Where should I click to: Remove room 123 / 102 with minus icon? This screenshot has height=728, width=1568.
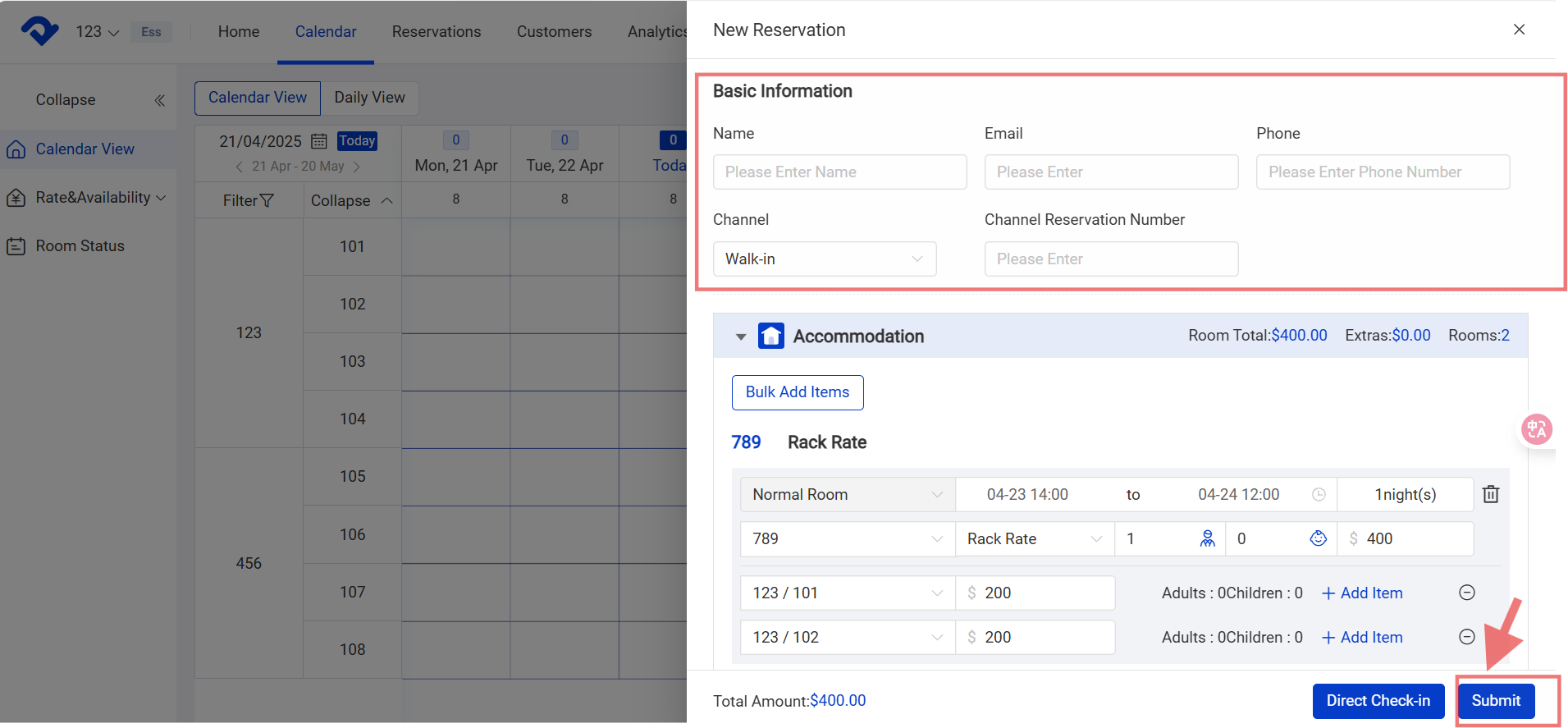click(x=1467, y=637)
